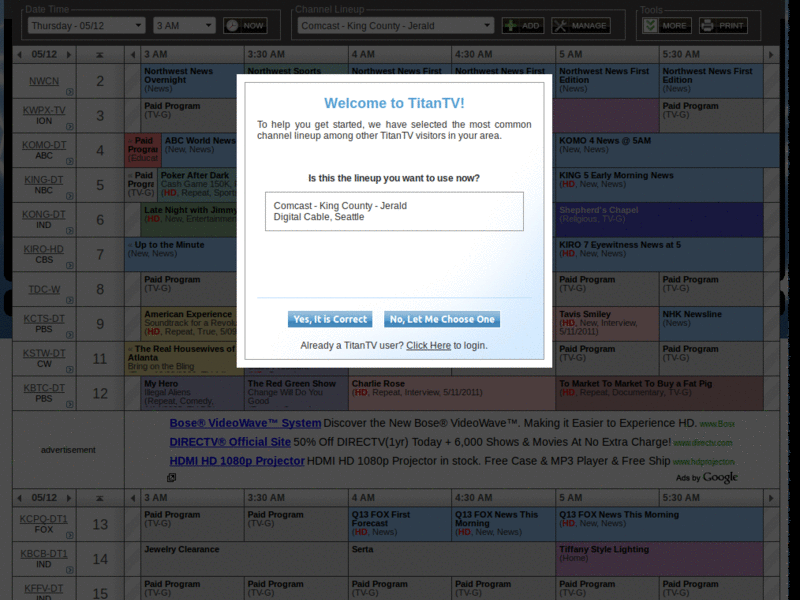Open the 3 AM time dropdown

click(184, 26)
